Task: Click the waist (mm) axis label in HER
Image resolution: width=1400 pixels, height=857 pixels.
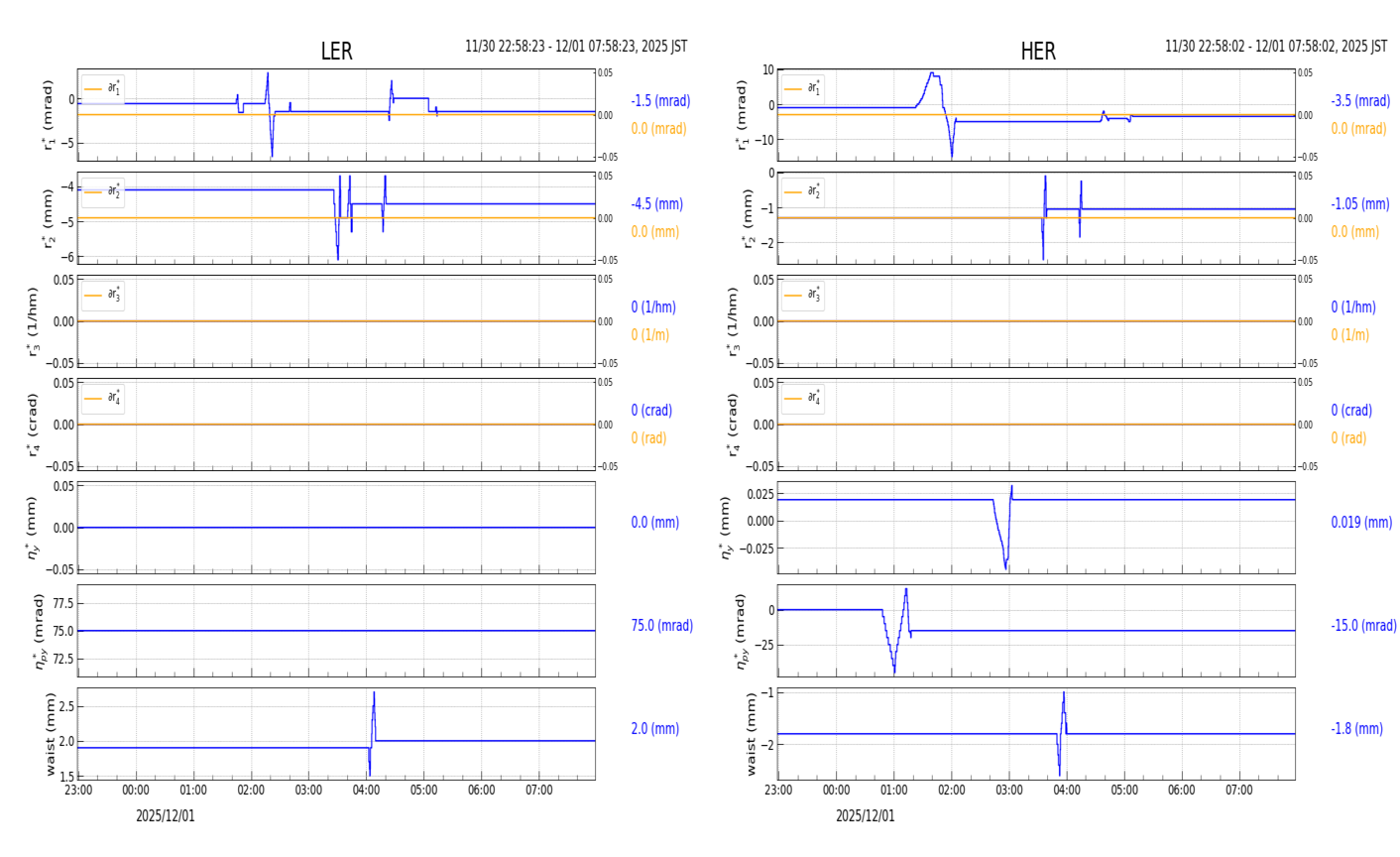Action: [x=751, y=734]
